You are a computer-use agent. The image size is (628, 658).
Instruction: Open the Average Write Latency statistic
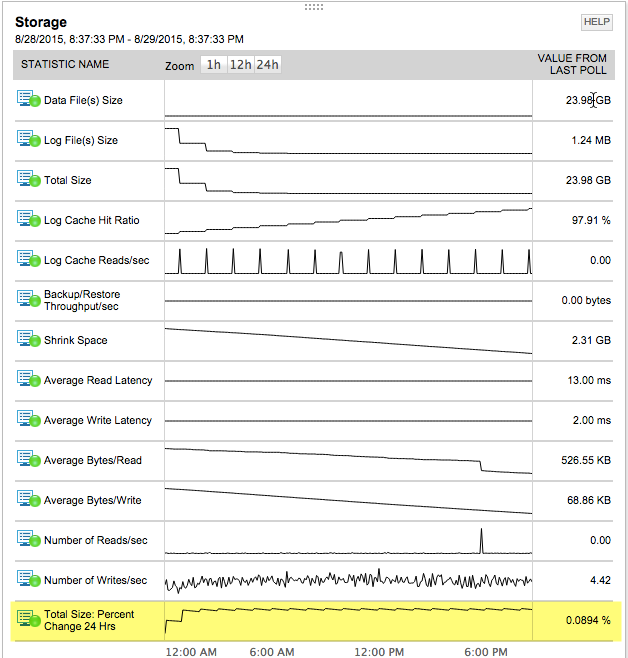[98, 420]
